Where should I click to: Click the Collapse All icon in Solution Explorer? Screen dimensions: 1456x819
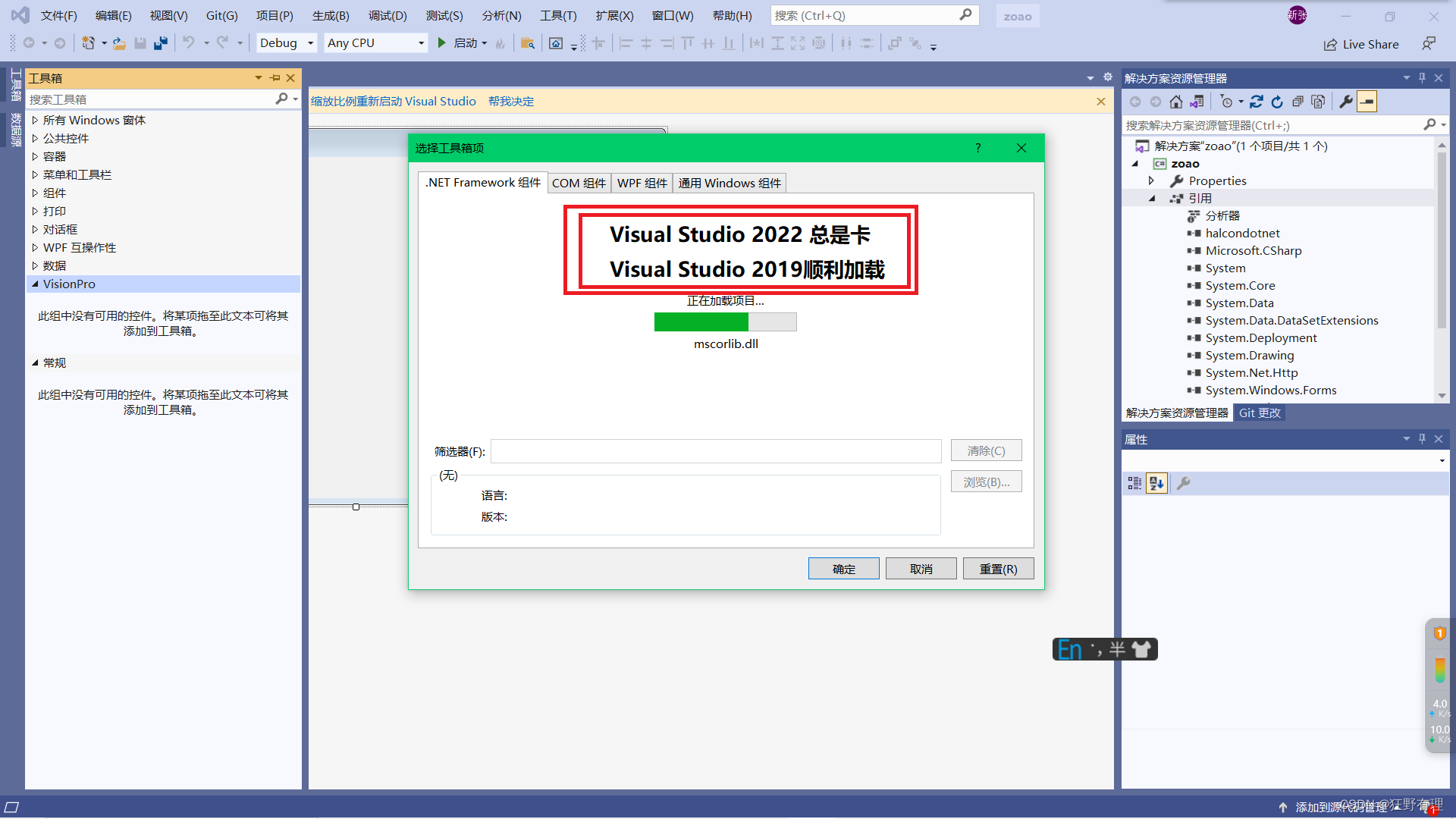(x=1298, y=102)
